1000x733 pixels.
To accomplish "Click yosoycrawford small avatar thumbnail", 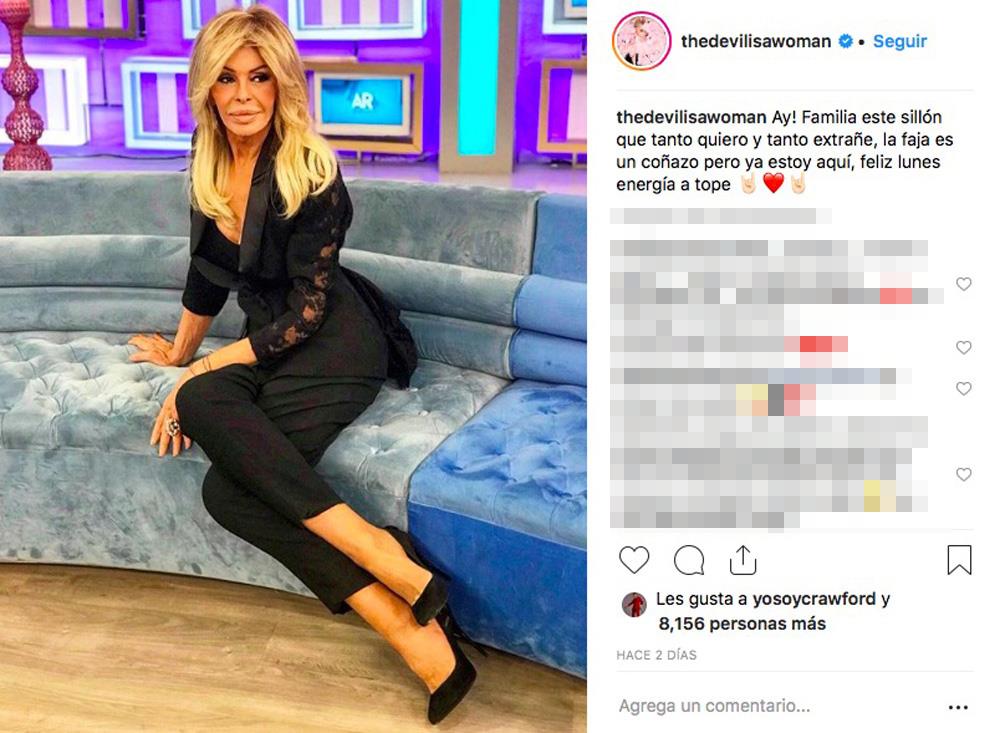I will point(634,604).
